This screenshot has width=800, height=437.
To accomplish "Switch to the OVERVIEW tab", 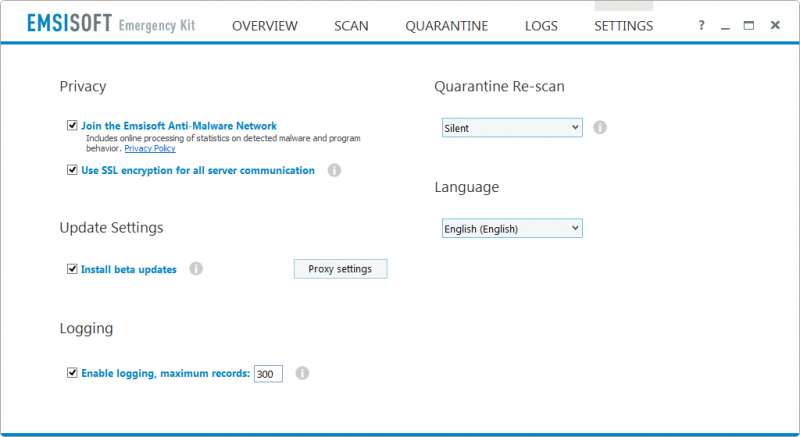I will point(265,26).
